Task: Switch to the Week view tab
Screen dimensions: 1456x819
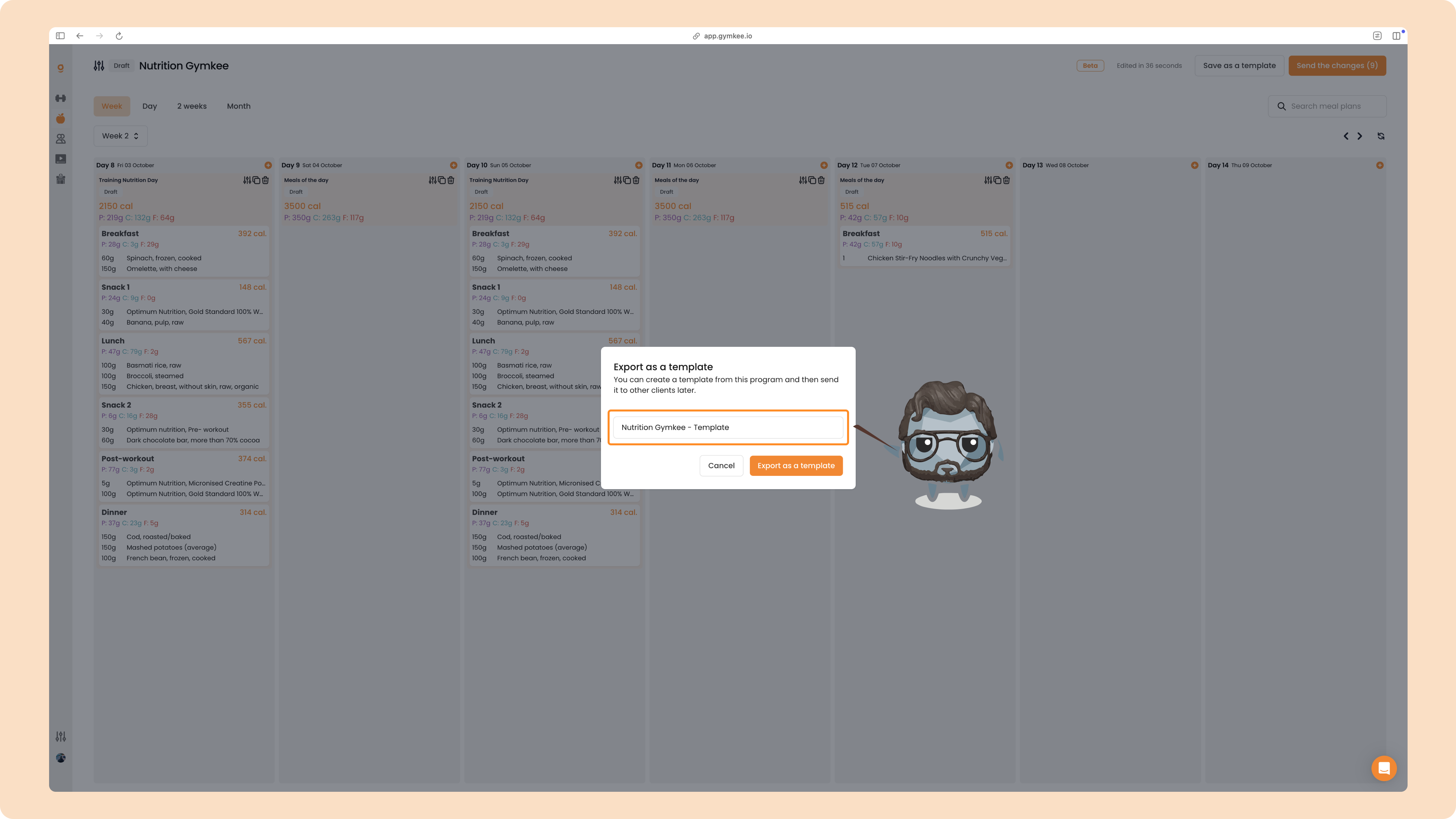Action: (112, 106)
